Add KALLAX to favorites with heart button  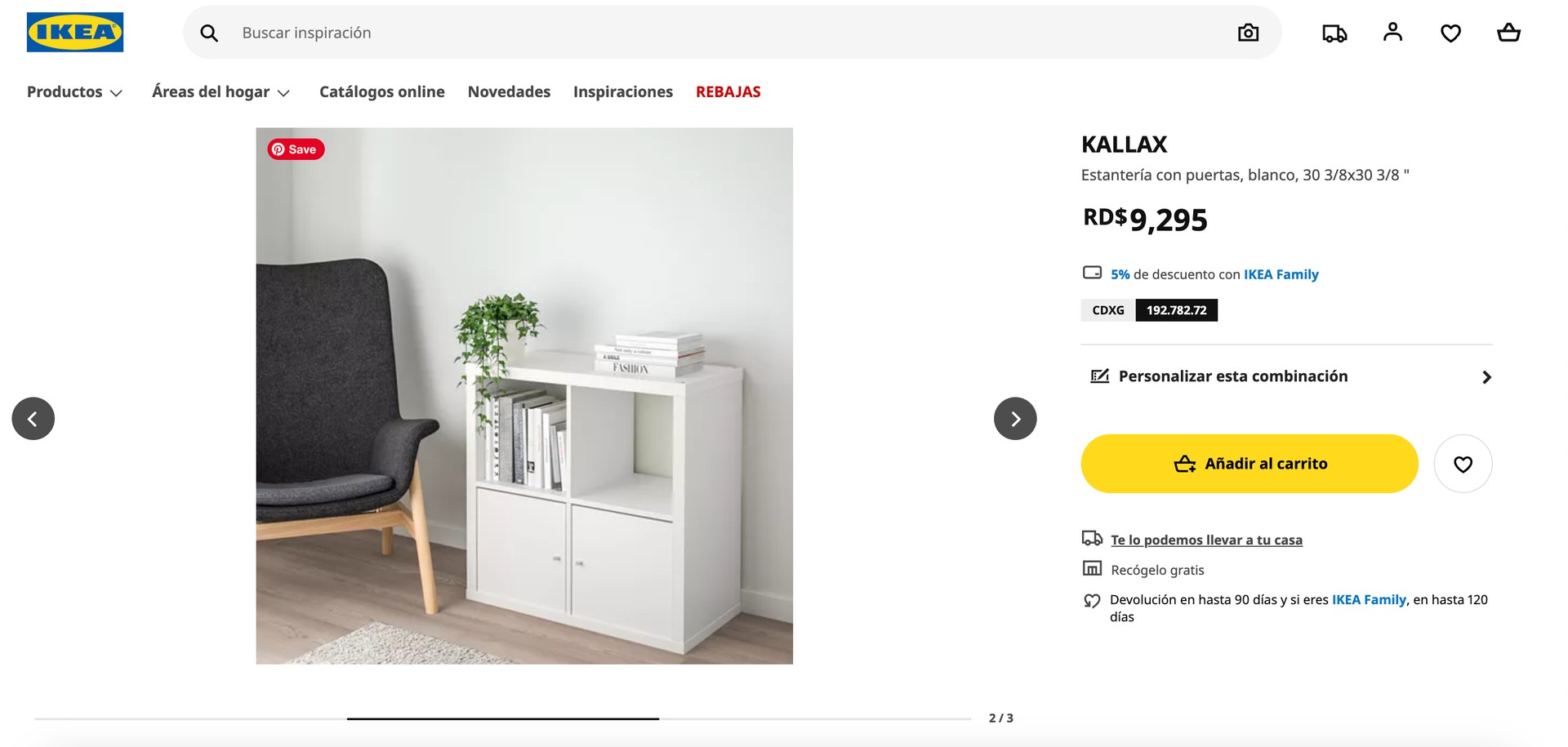coord(1463,464)
